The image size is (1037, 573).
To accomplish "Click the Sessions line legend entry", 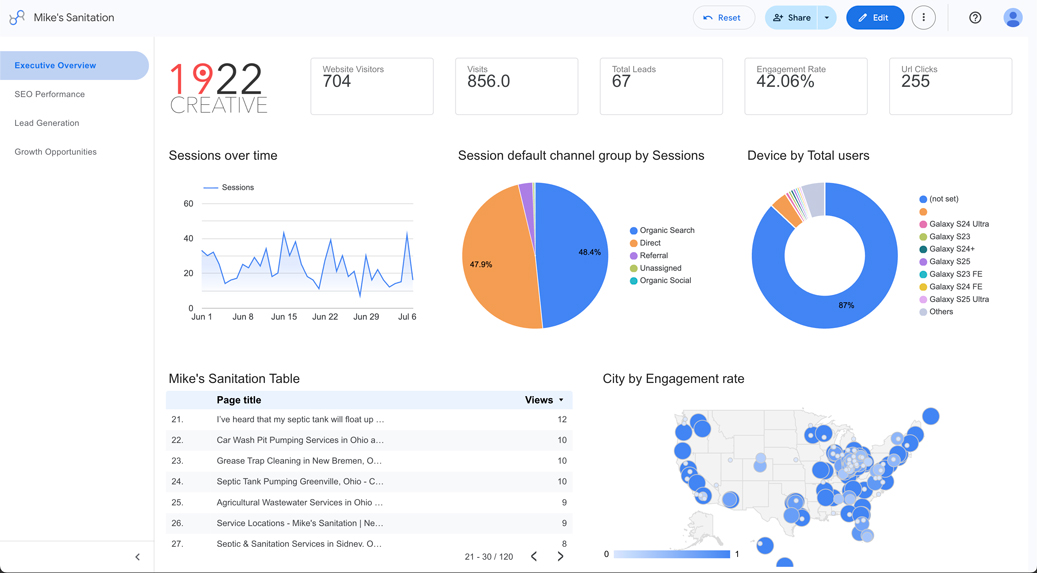I will pyautogui.click(x=228, y=188).
